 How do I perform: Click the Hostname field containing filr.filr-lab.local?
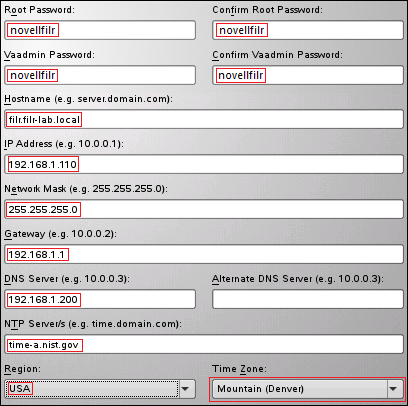[x=204, y=119]
